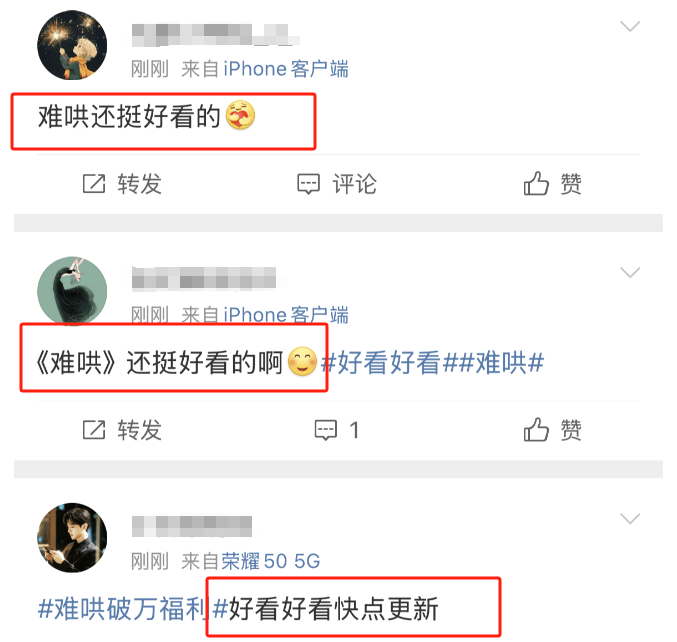Click repost icon on second post

point(94,430)
